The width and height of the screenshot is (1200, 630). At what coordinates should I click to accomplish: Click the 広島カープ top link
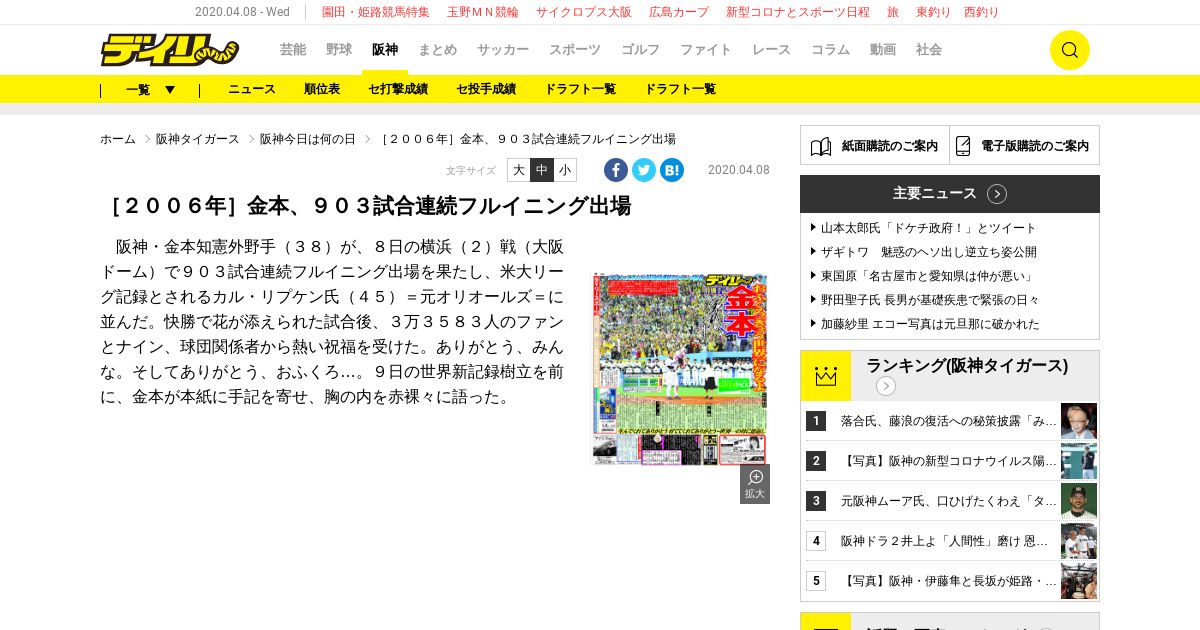pos(679,12)
